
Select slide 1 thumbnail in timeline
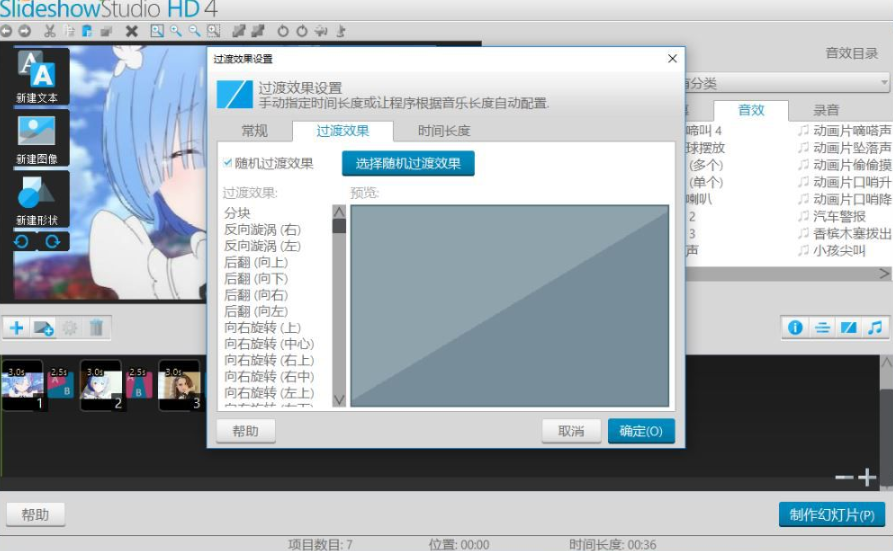click(22, 385)
